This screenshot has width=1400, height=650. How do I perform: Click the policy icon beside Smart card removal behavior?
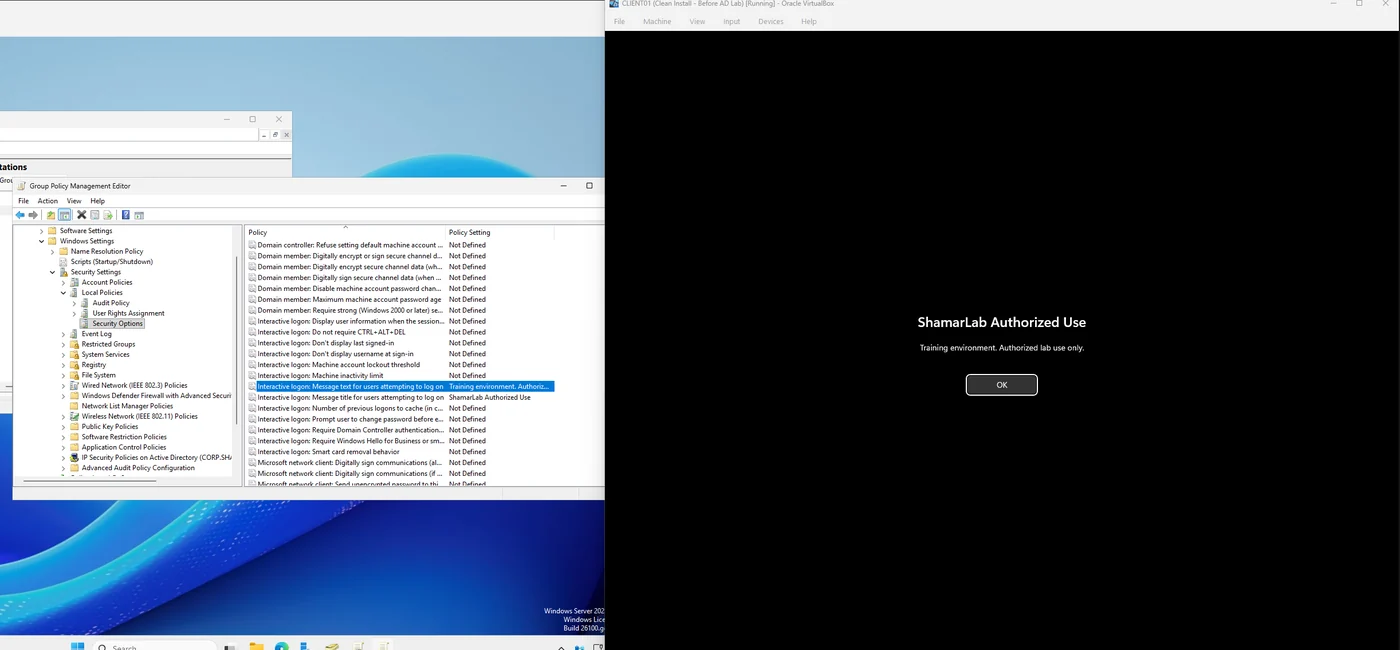(253, 451)
